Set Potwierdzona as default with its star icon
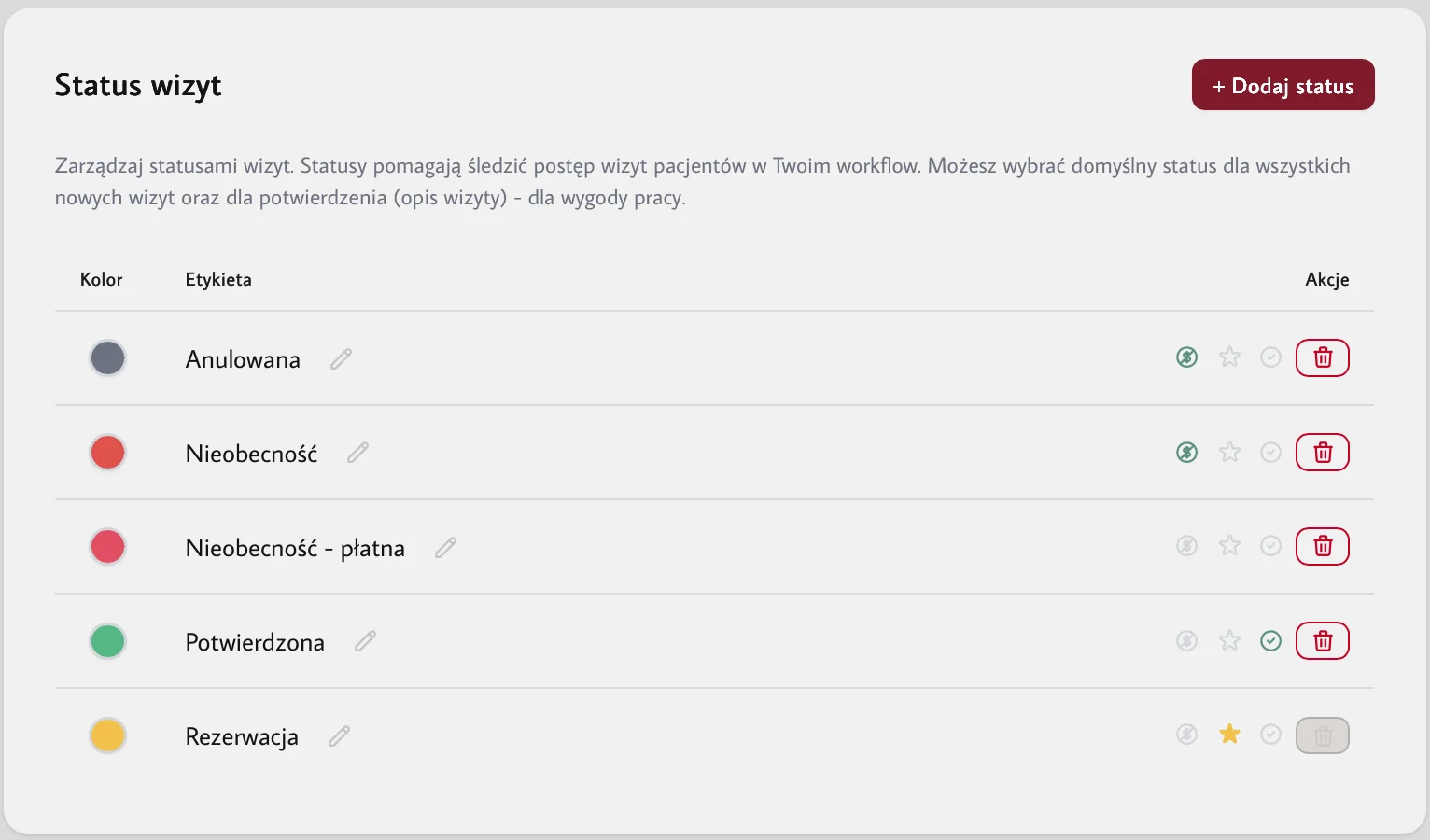Image resolution: width=1430 pixels, height=840 pixels. pyautogui.click(x=1230, y=640)
